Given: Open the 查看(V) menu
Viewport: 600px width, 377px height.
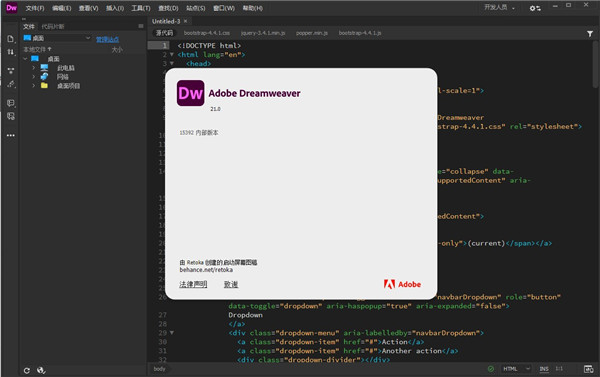Looking at the screenshot, I should (x=88, y=8).
